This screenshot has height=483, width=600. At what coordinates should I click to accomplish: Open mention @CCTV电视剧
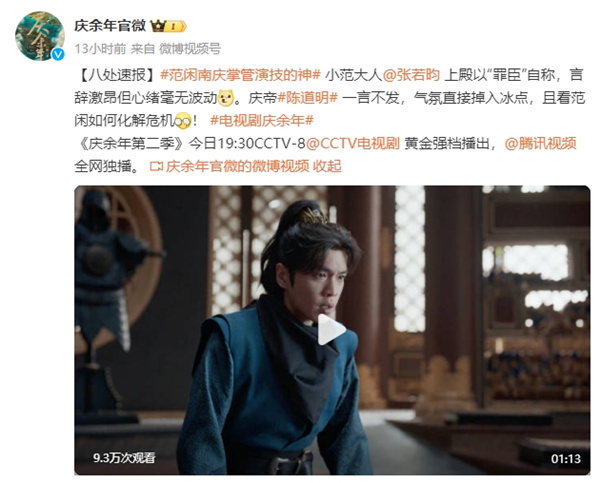[353, 144]
